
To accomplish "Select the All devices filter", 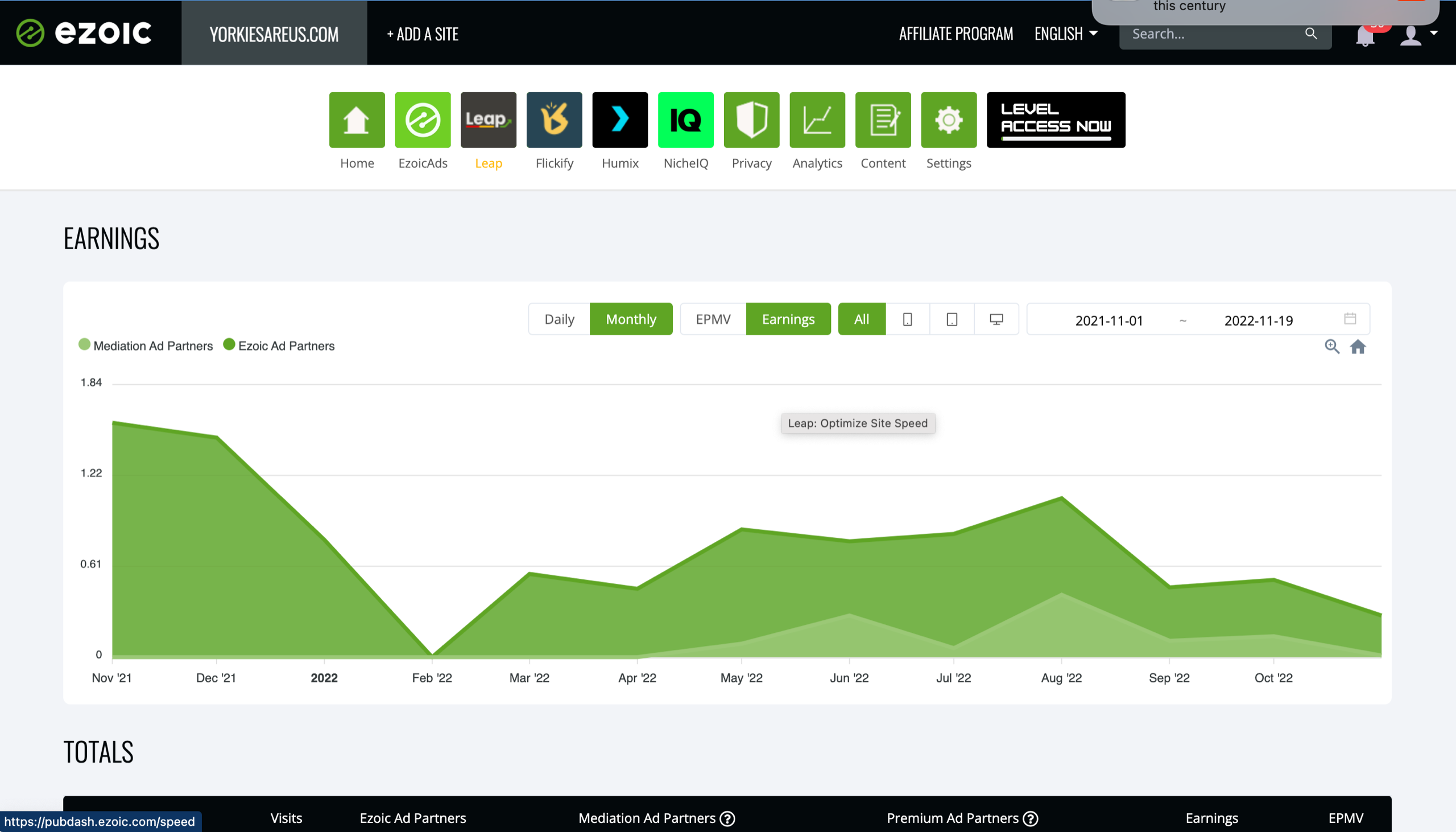I will (x=862, y=319).
